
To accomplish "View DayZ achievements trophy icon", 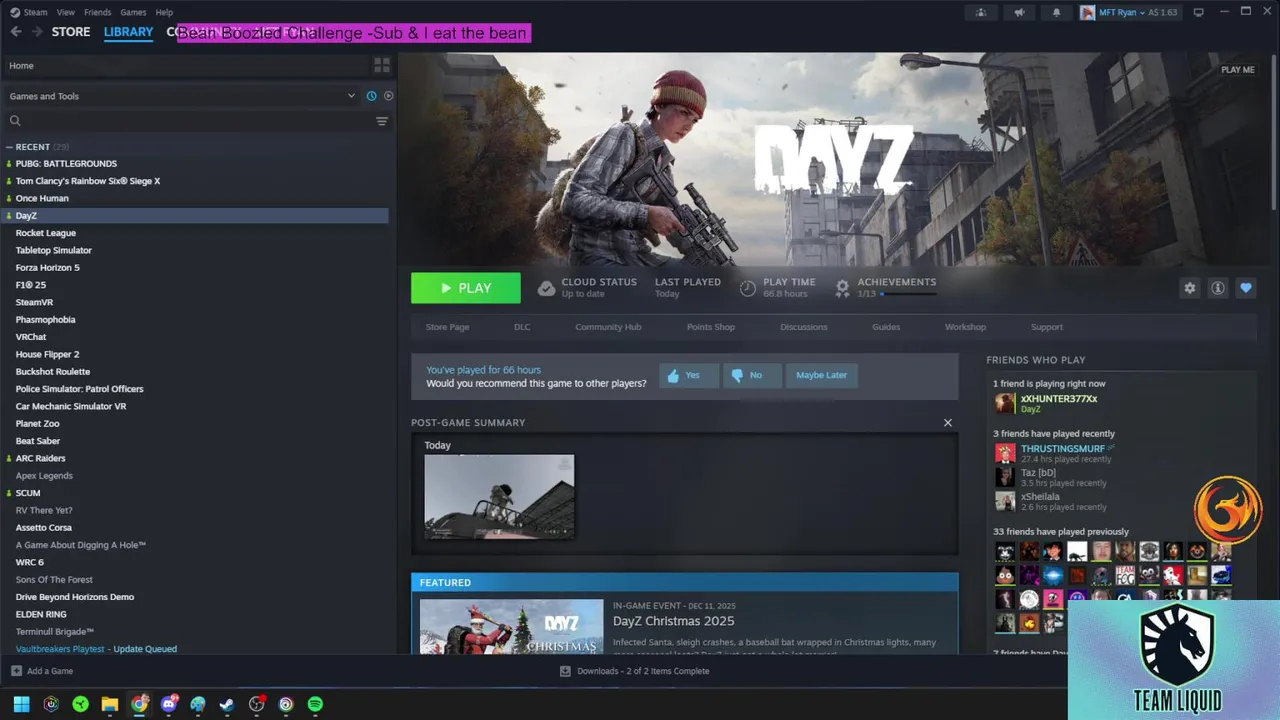I will pos(843,288).
